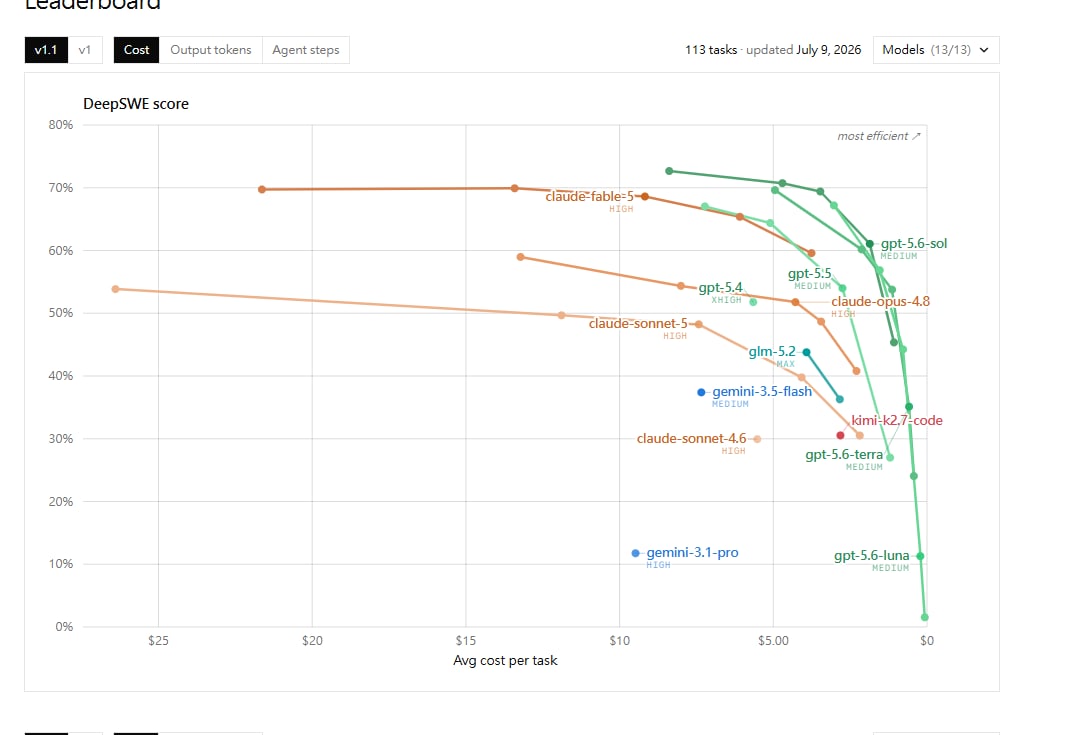The image size is (1092, 735).
Task: Switch to the v1 version
Action: pyautogui.click(x=85, y=50)
